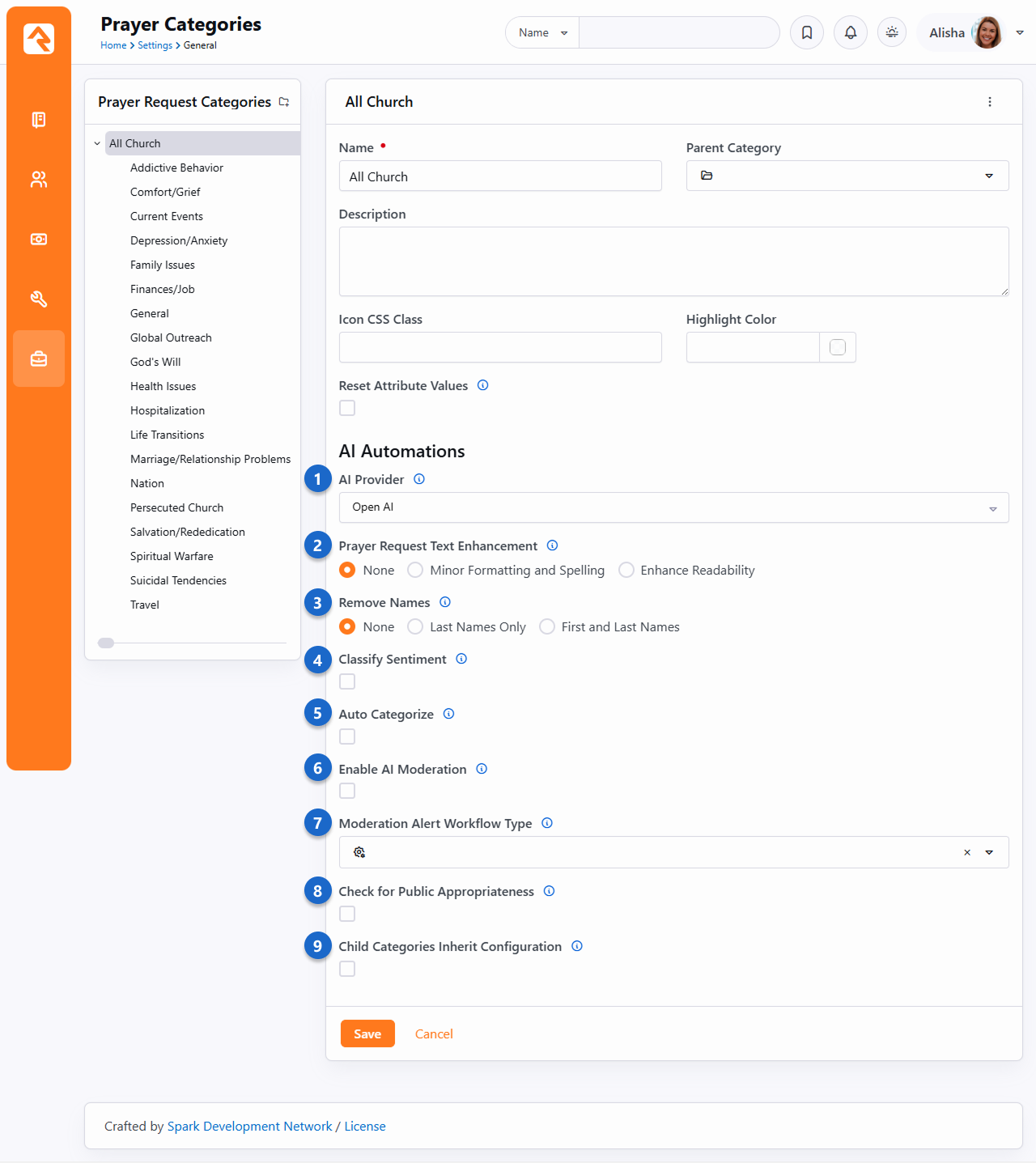Choose Last Names Only radio option
1036x1163 pixels.
pos(415,627)
